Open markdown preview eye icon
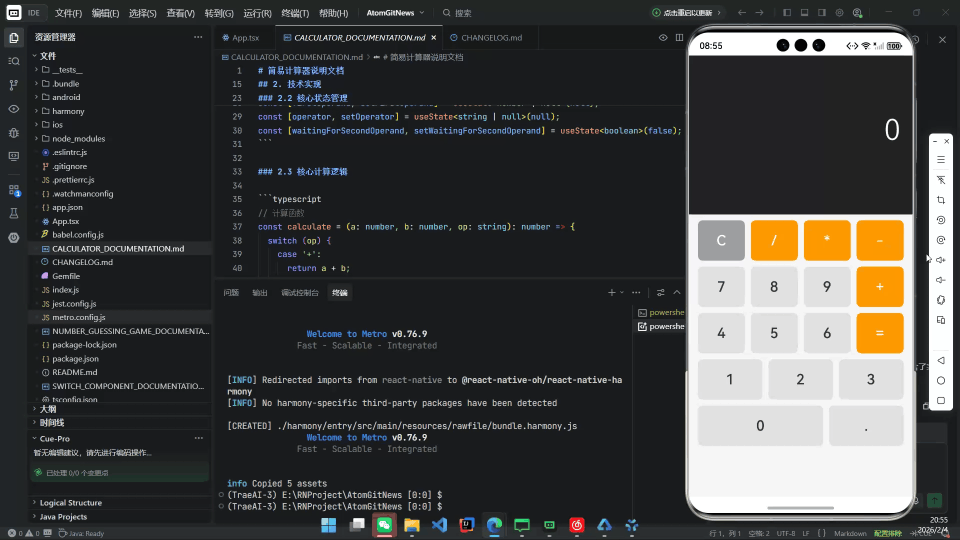 click(663, 38)
